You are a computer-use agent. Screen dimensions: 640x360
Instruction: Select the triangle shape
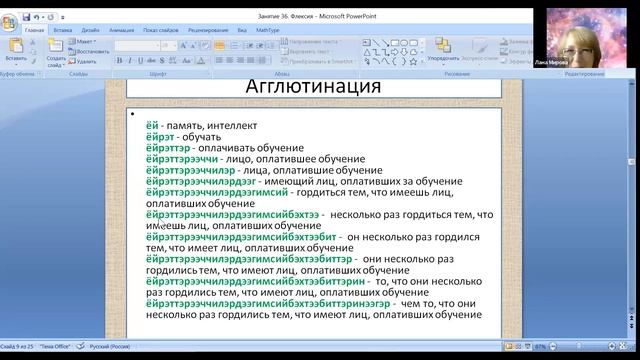[367, 52]
